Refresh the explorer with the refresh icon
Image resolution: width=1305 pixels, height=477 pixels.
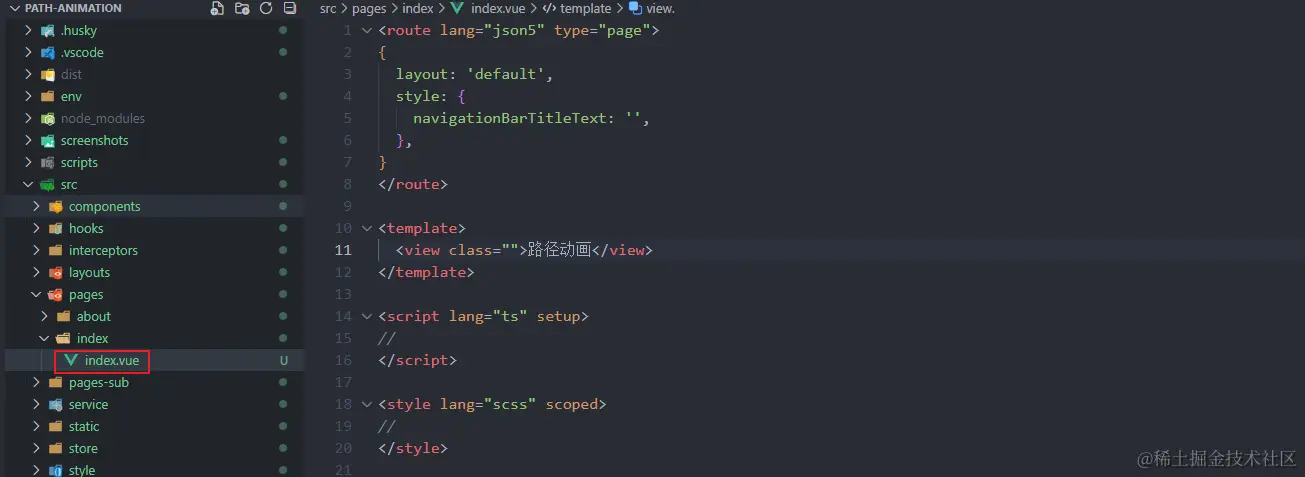tap(266, 8)
